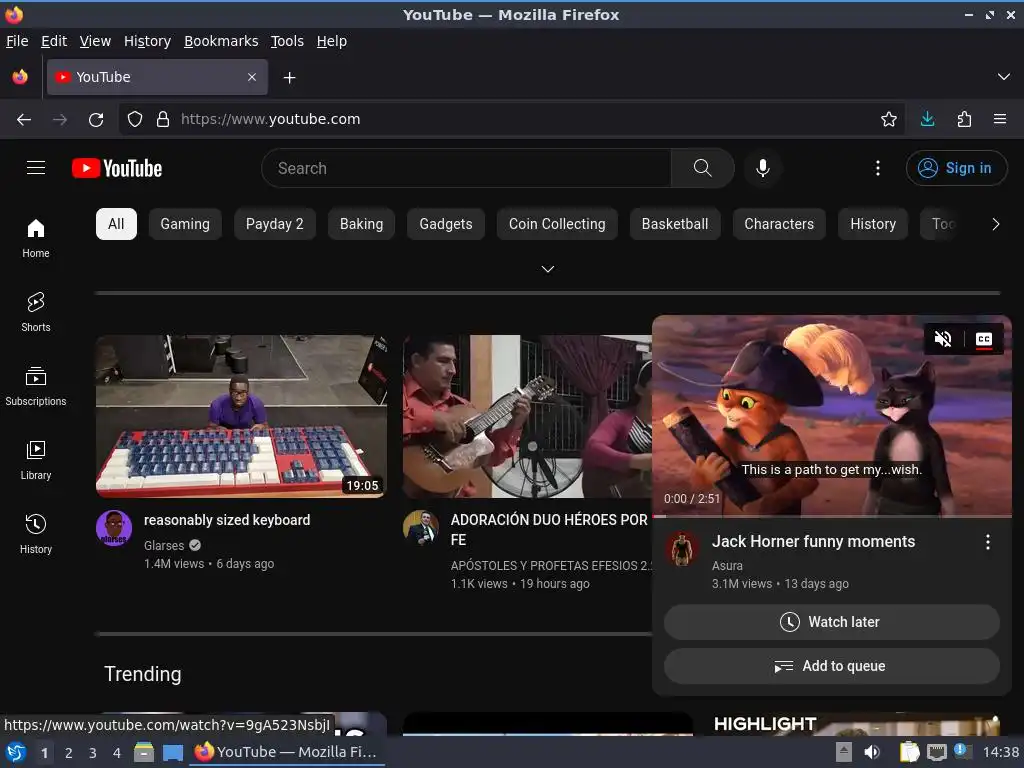Screen dimensions: 1024x768
Task: Select the History filter chip
Action: (872, 224)
